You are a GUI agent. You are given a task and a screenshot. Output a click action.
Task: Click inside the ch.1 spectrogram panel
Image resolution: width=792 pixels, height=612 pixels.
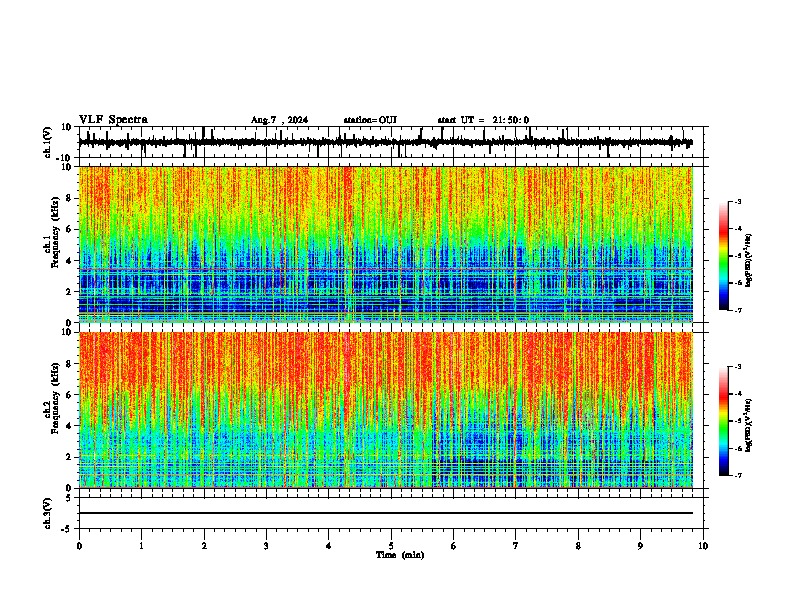point(385,244)
